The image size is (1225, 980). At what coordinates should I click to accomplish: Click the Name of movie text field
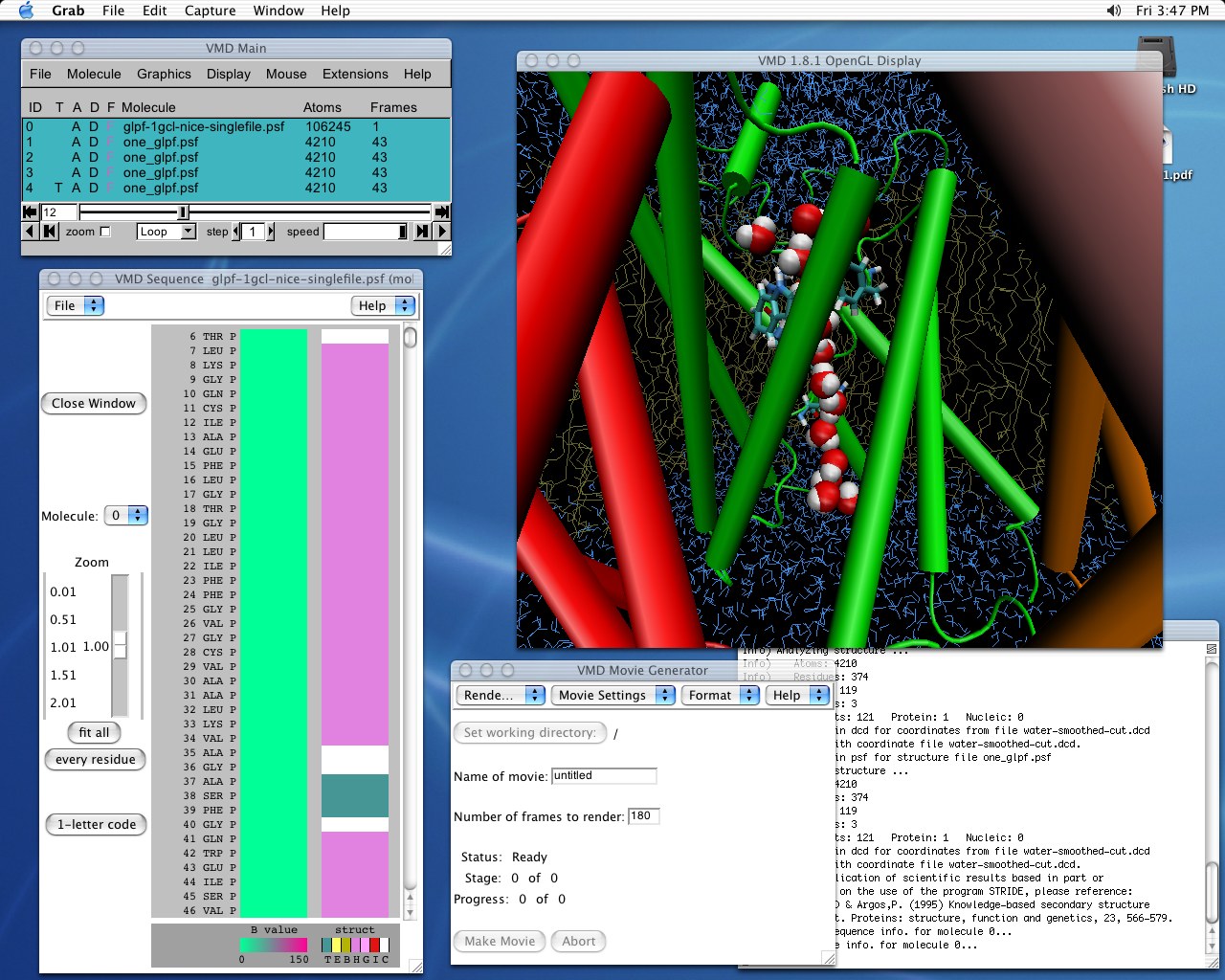tap(604, 776)
